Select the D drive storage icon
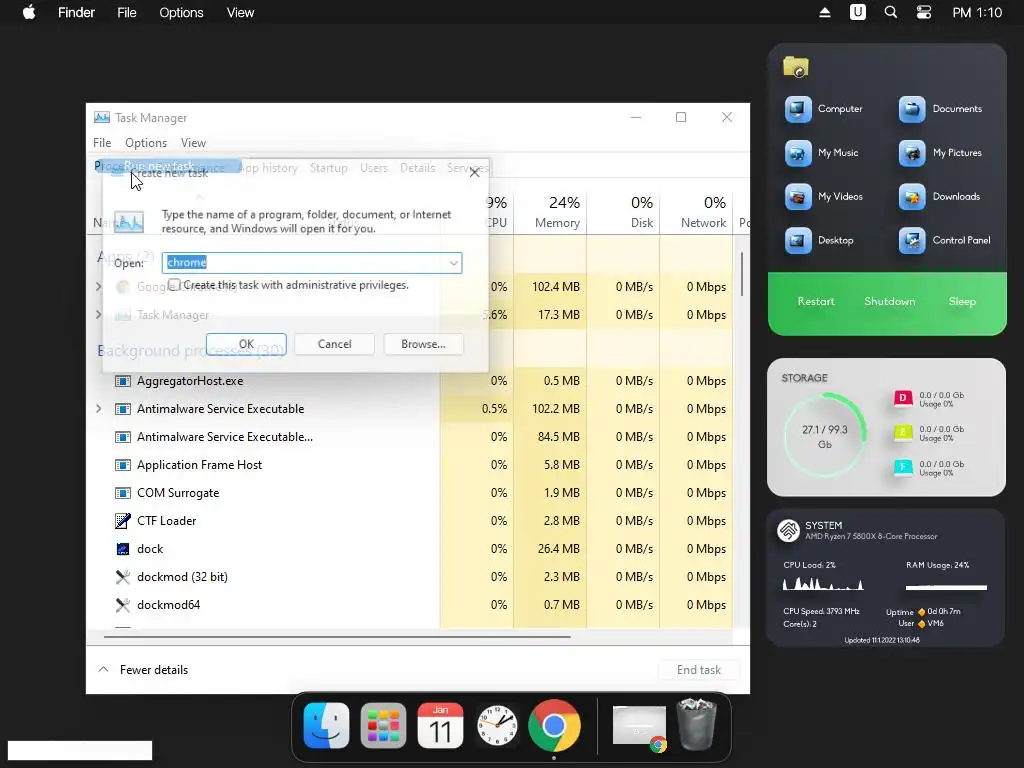This screenshot has height=768, width=1024. (x=903, y=398)
